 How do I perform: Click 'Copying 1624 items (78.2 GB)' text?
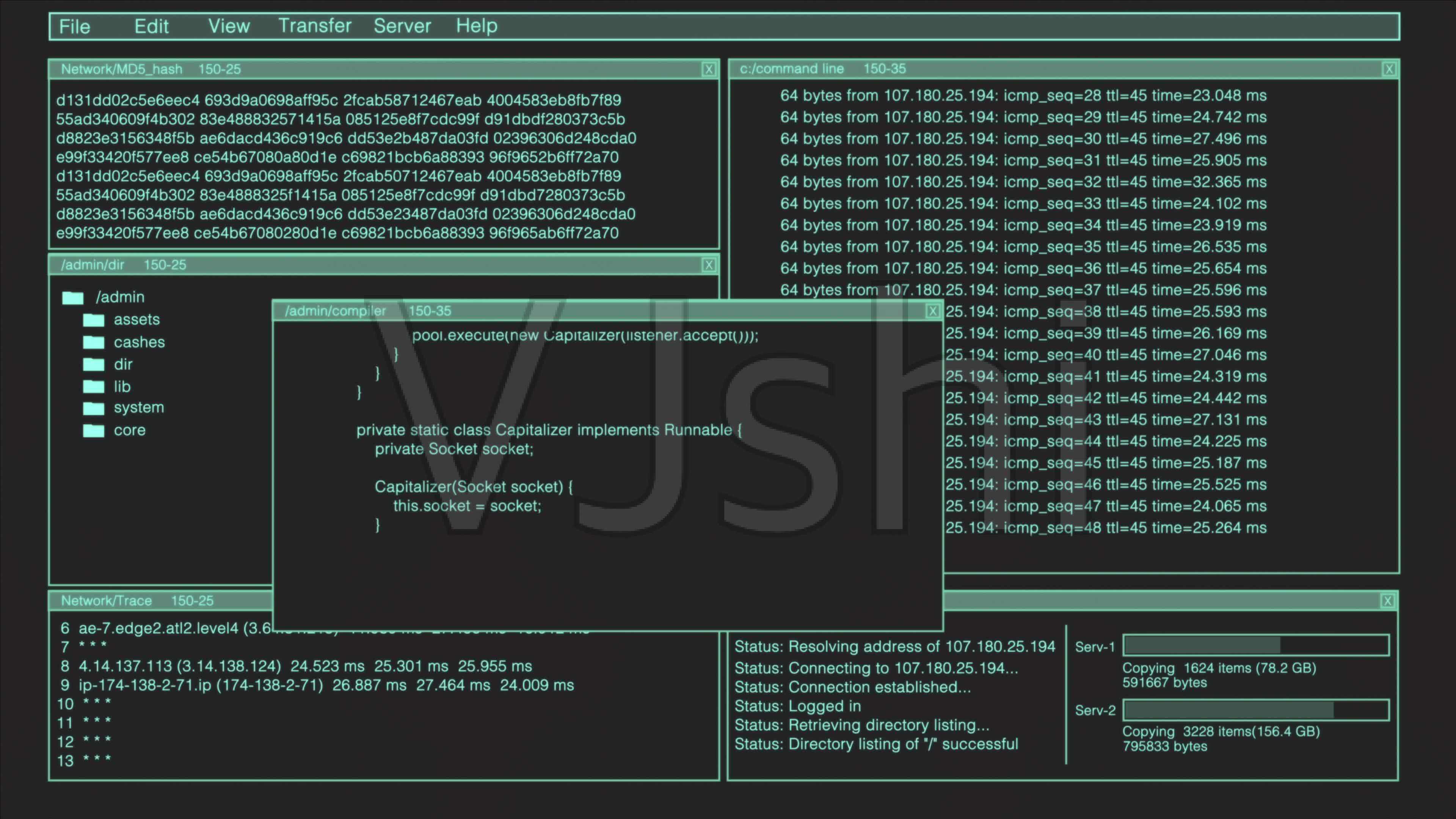[1219, 668]
